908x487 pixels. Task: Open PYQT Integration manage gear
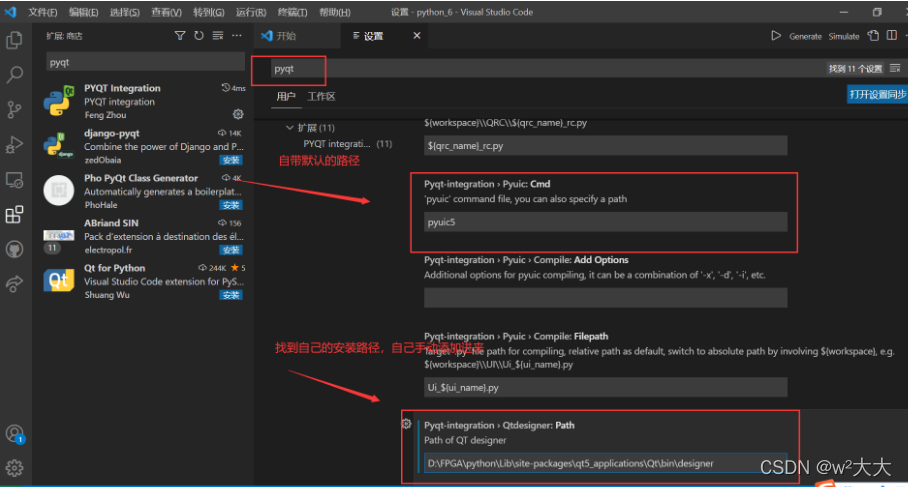point(238,114)
